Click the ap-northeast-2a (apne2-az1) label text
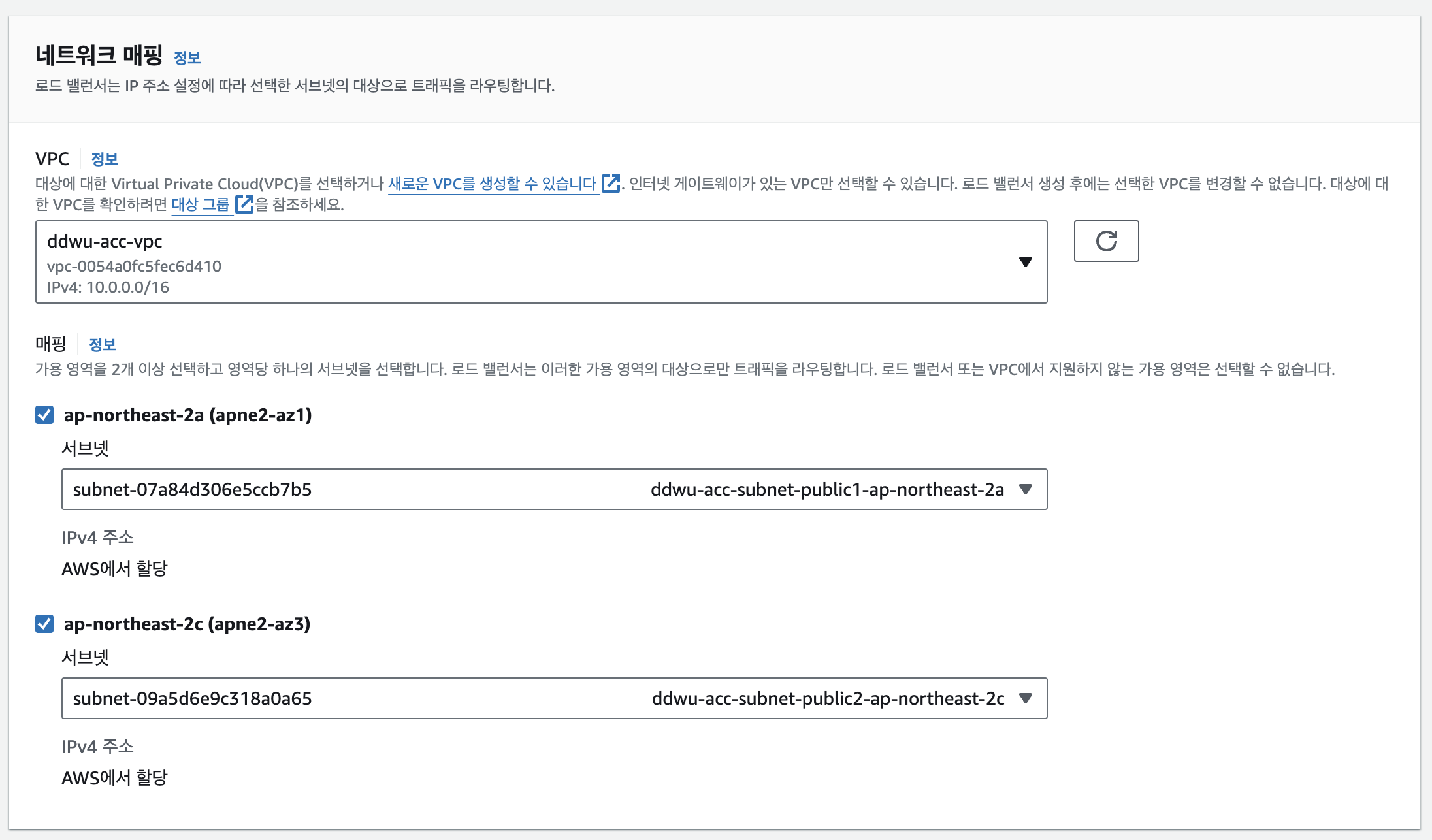The width and height of the screenshot is (1432, 840). point(187,415)
